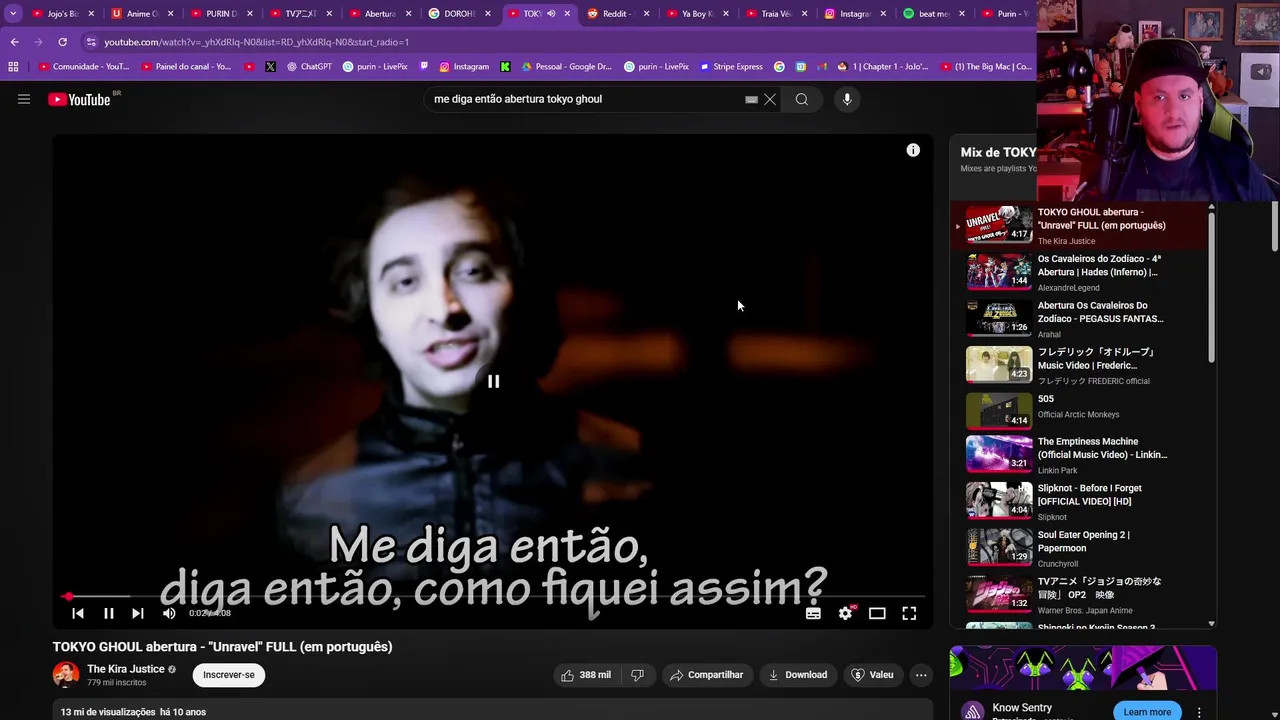Pause using the center pause overlay icon
This screenshot has width=1280, height=720.
493,381
